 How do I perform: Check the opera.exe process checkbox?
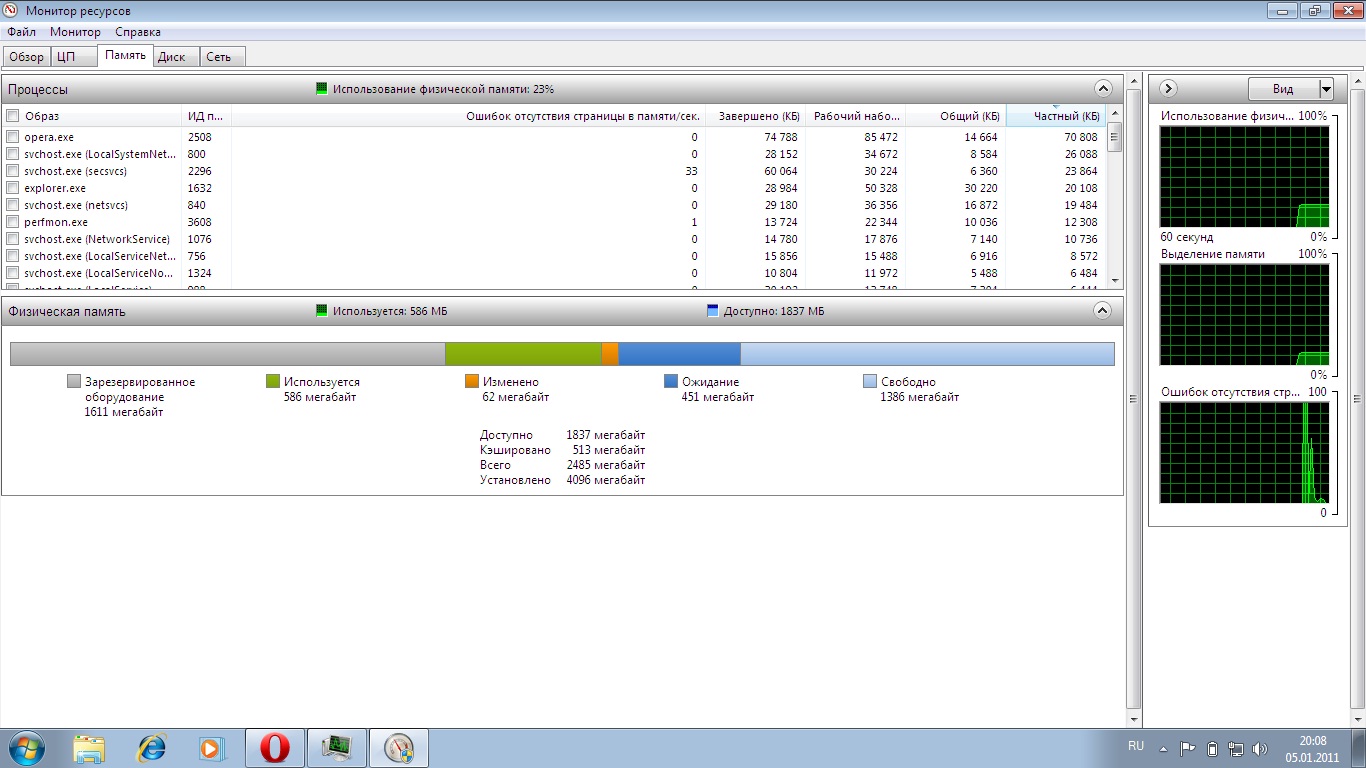click(x=13, y=137)
